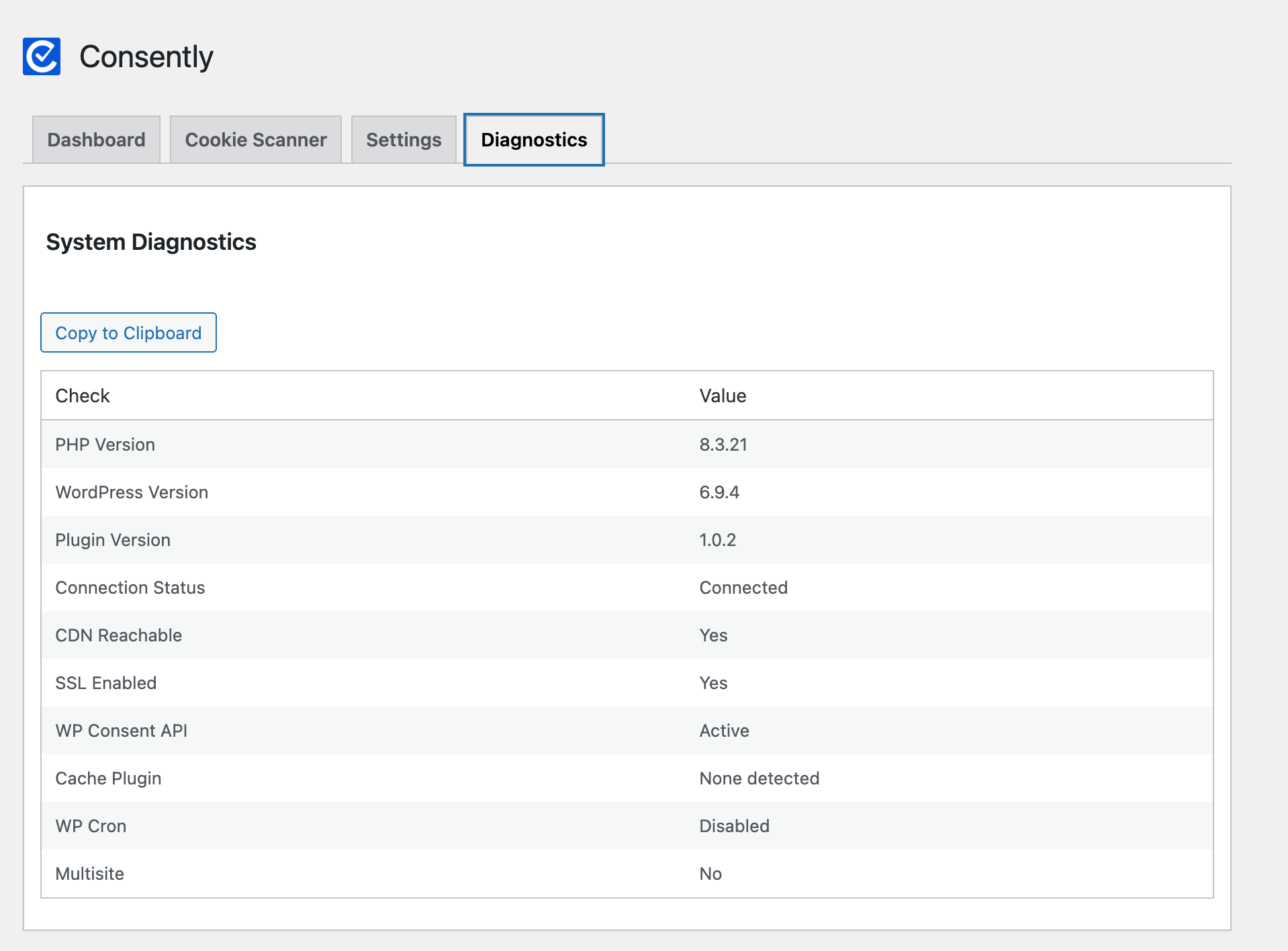This screenshot has height=951, width=1288.
Task: Click the System Diagnostics heading
Action: point(151,242)
